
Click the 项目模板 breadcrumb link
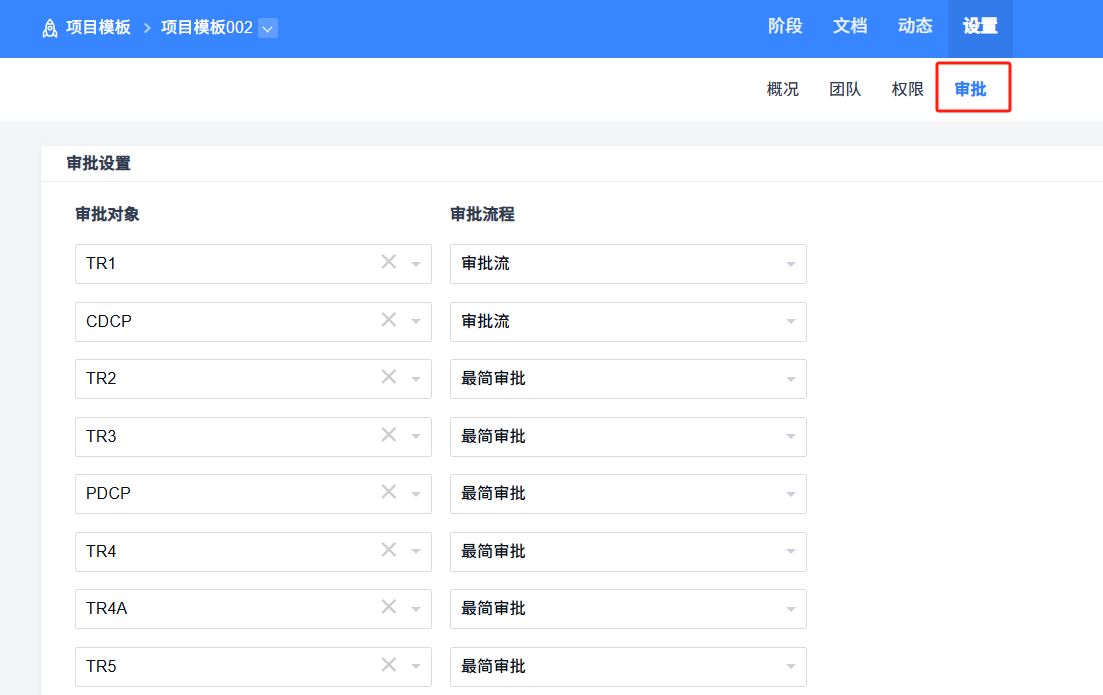98,28
